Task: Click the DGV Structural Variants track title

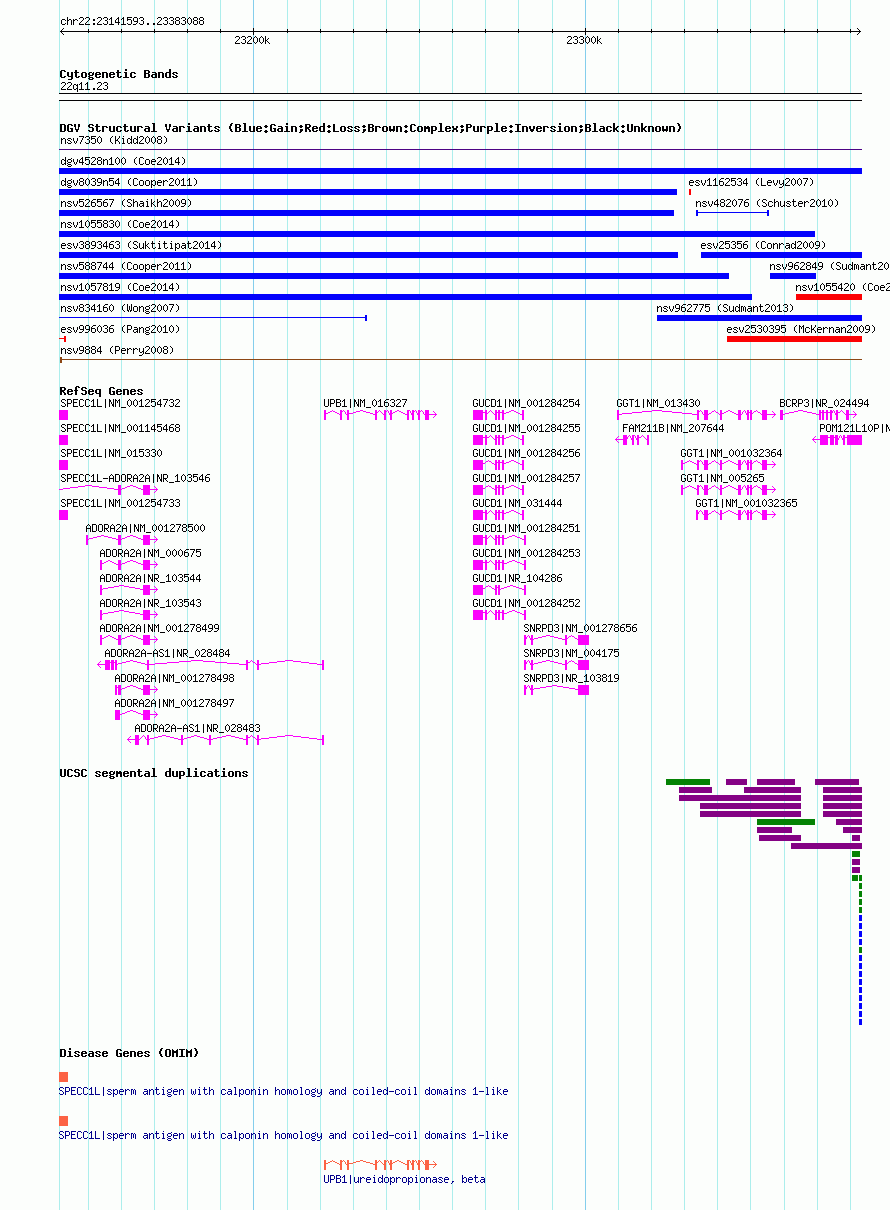Action: click(x=370, y=128)
